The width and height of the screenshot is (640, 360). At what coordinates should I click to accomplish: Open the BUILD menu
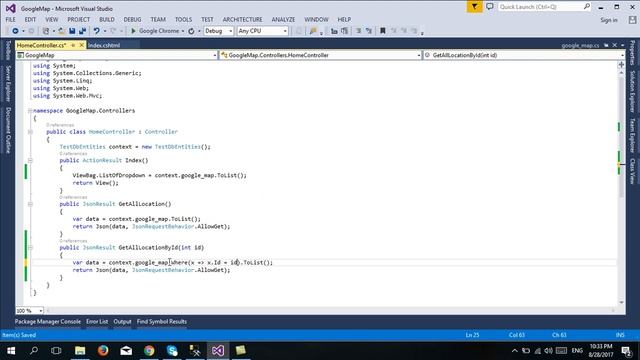click(x=107, y=20)
